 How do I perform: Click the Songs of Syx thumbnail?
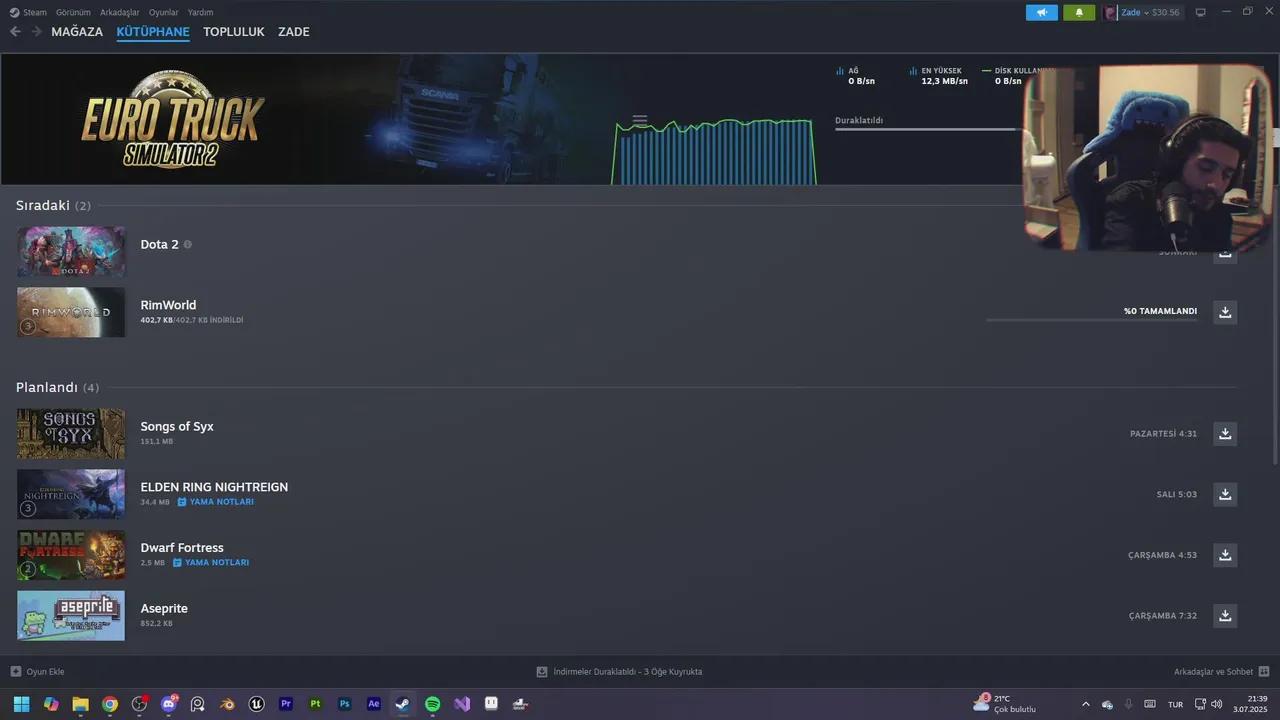click(71, 433)
